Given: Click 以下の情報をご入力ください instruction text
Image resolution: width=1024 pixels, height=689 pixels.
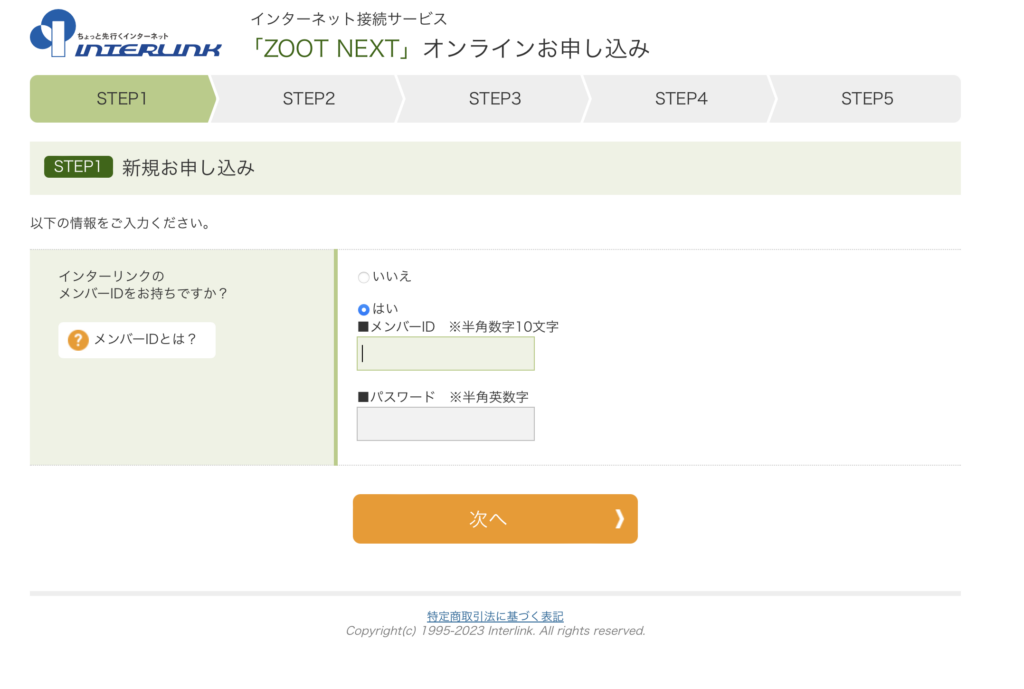Looking at the screenshot, I should pos(121,223).
